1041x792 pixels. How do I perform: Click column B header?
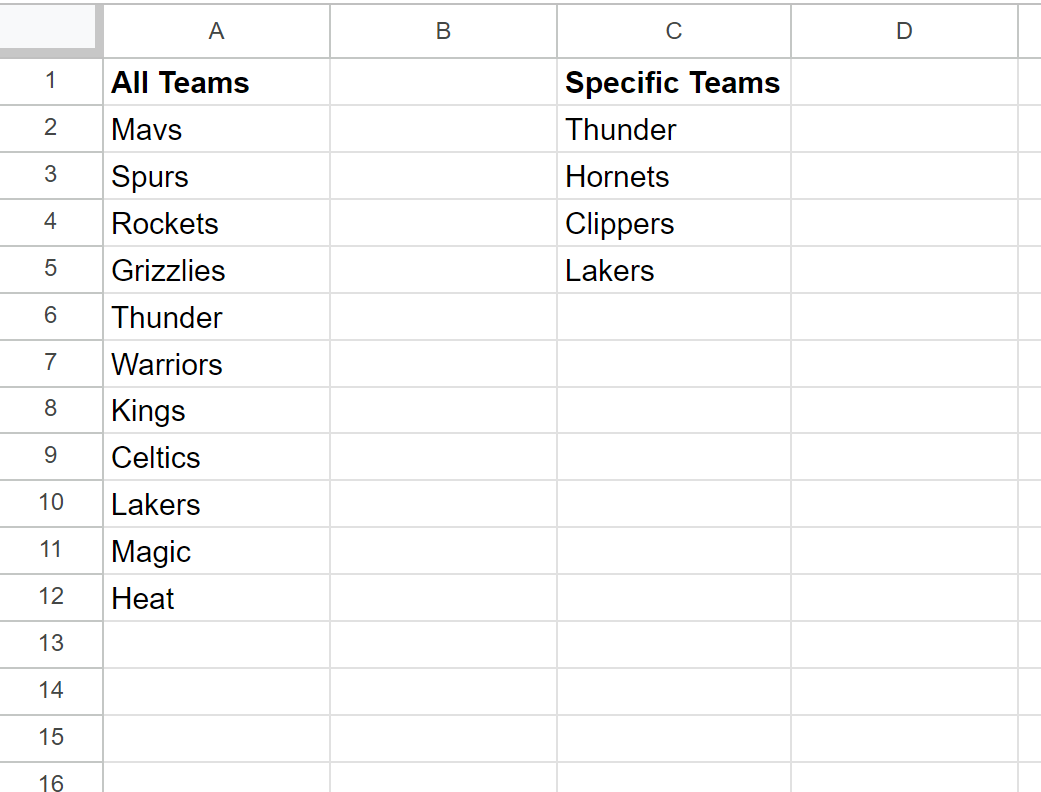(443, 31)
